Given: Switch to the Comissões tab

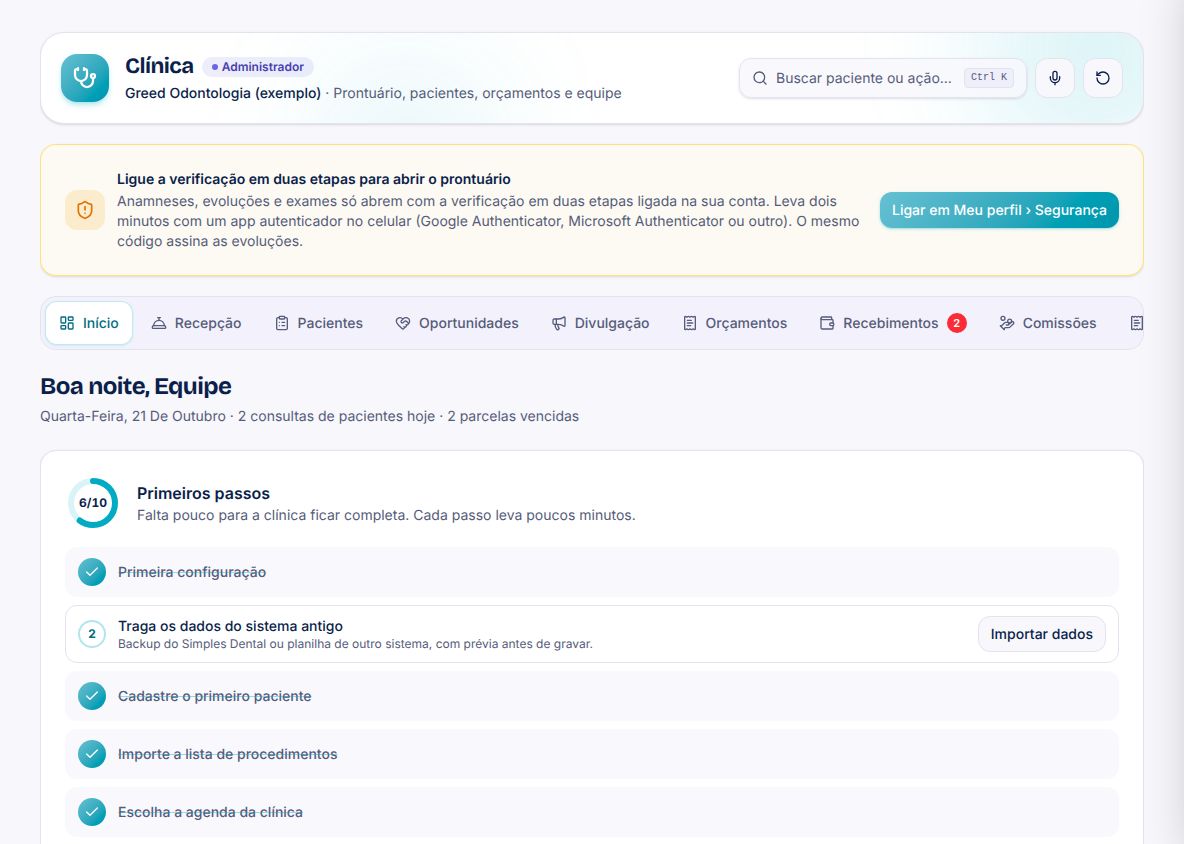Looking at the screenshot, I should tap(1048, 323).
